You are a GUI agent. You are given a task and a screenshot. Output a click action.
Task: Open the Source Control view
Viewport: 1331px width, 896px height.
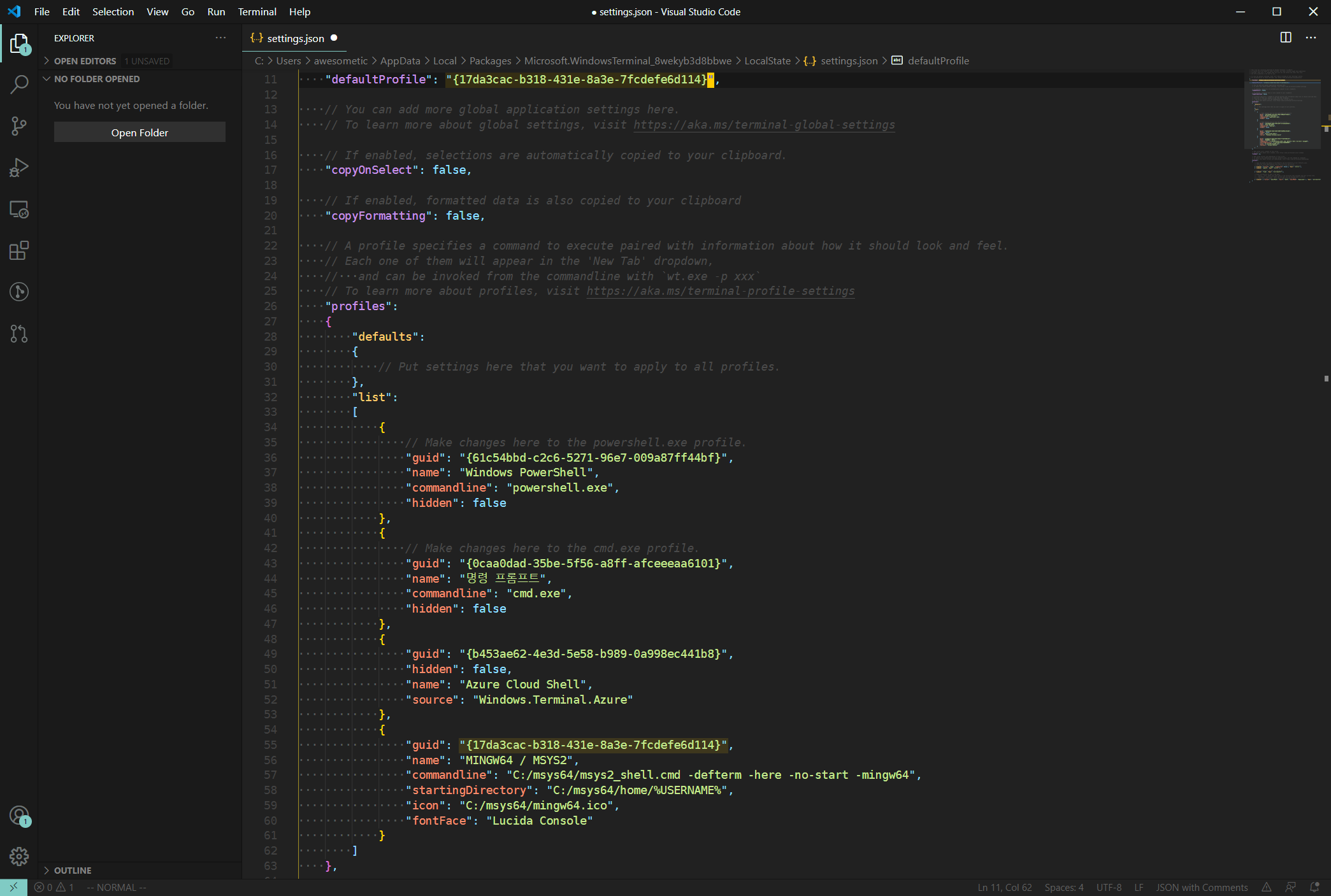click(19, 126)
